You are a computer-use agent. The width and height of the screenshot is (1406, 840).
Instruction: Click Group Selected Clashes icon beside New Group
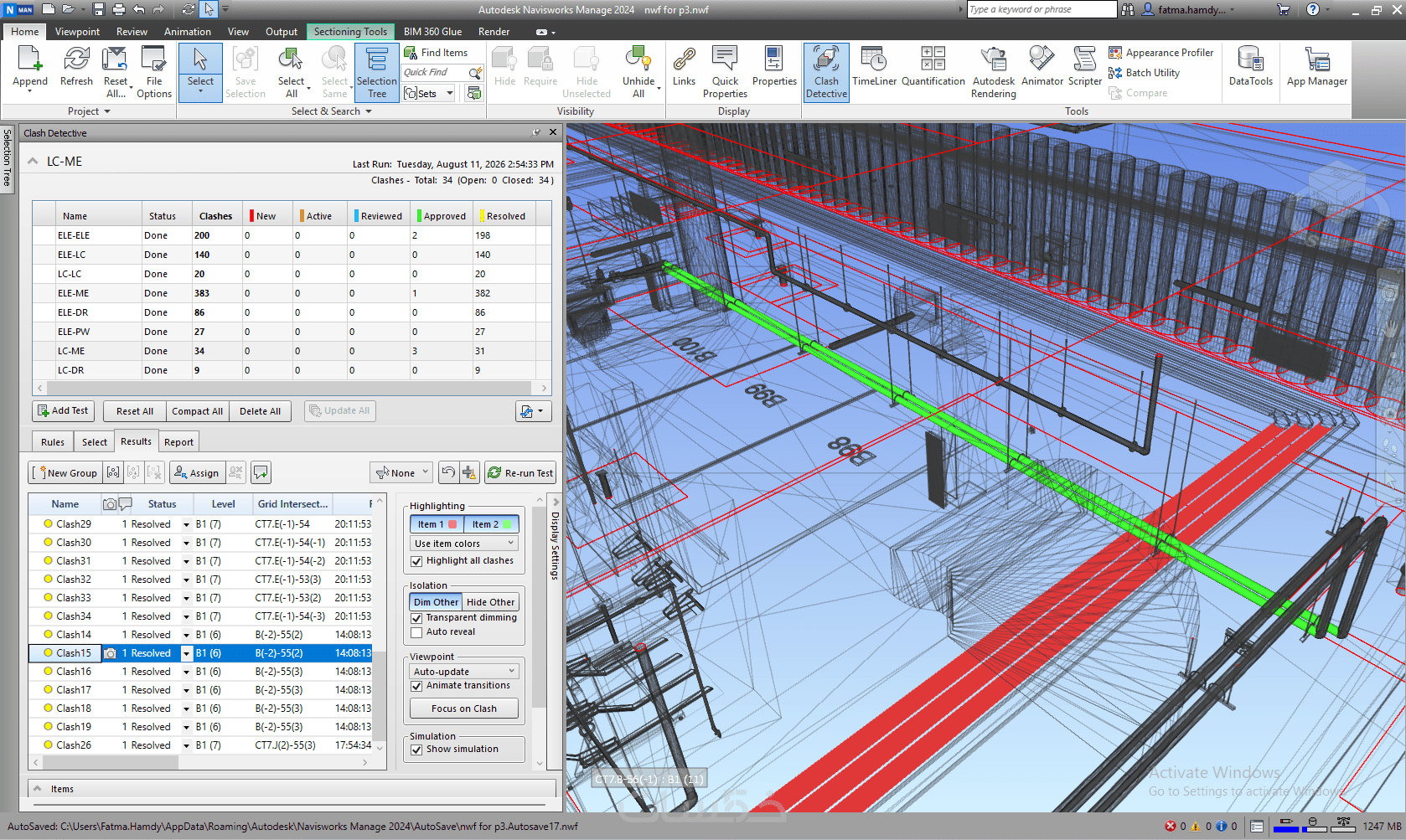(113, 473)
